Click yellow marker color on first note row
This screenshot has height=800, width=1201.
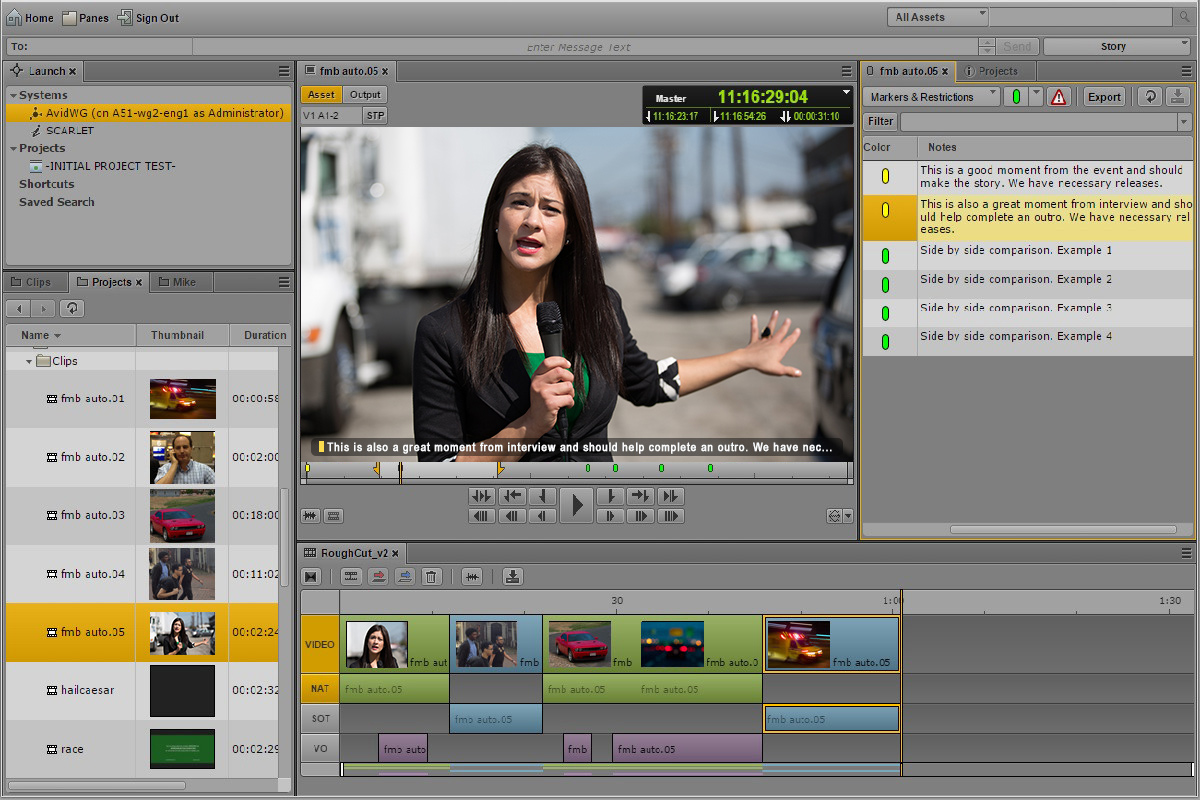(x=885, y=176)
